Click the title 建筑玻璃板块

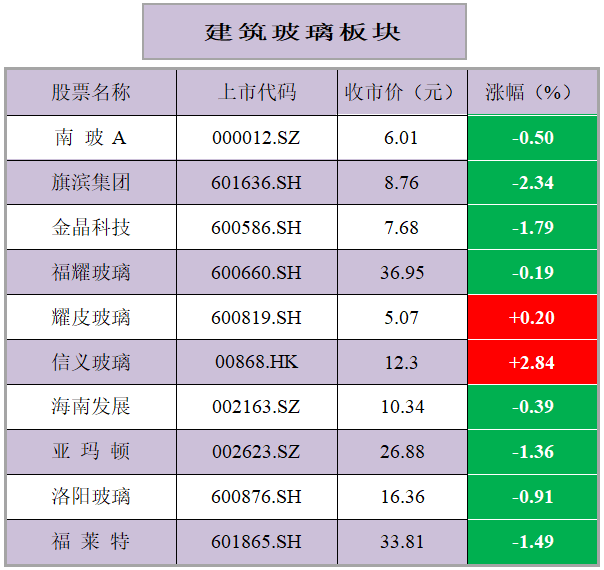(303, 32)
